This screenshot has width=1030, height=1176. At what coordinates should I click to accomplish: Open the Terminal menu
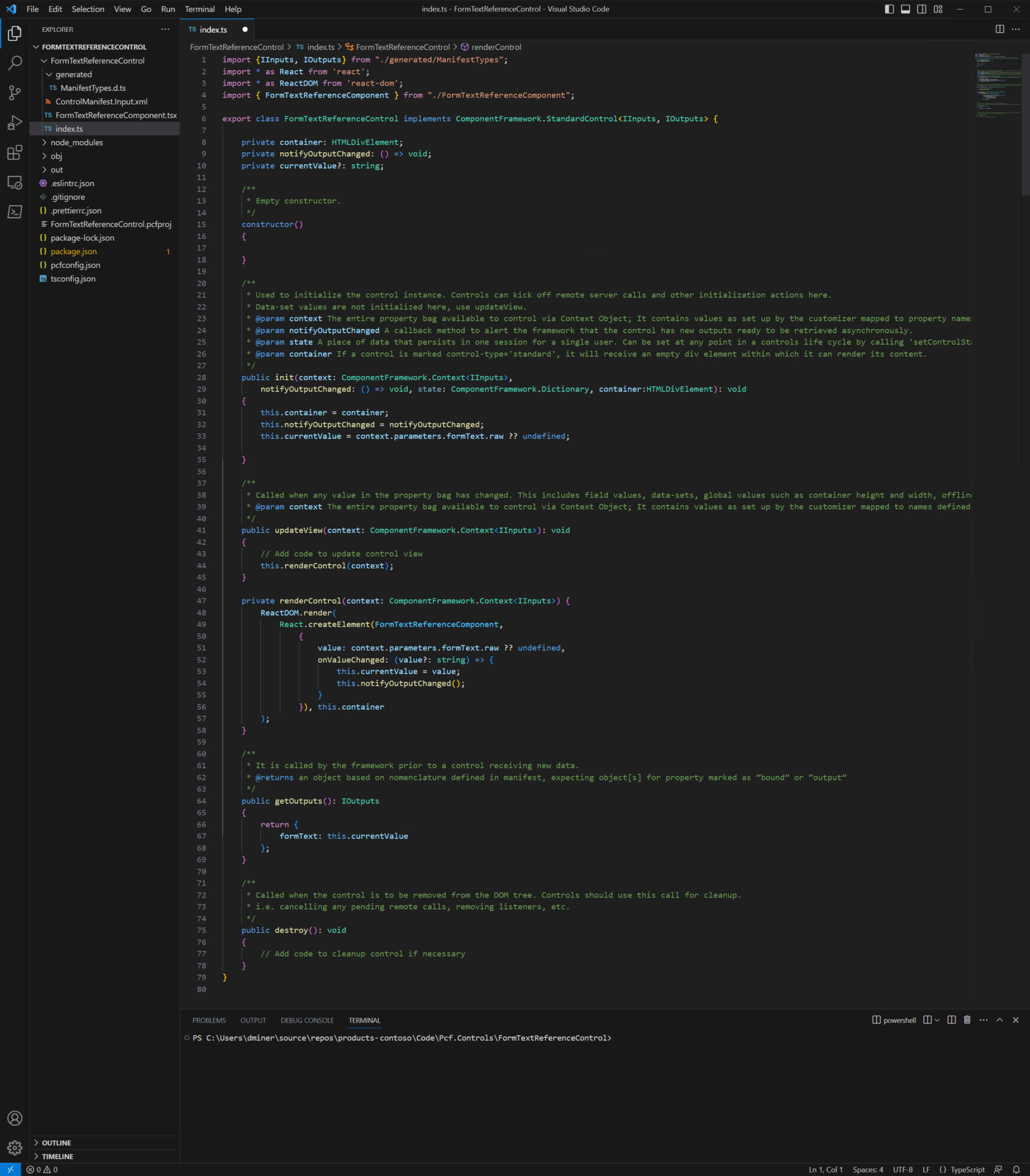(x=199, y=9)
